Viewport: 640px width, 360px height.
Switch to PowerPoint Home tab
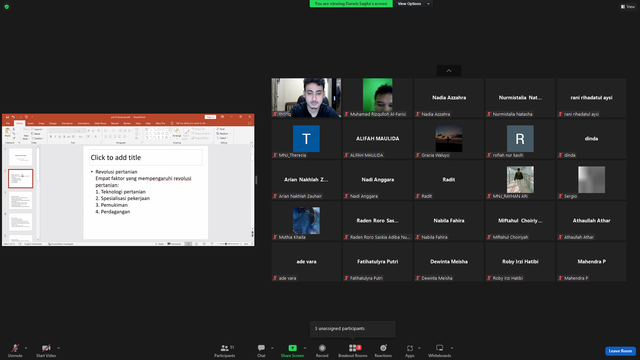(19, 123)
